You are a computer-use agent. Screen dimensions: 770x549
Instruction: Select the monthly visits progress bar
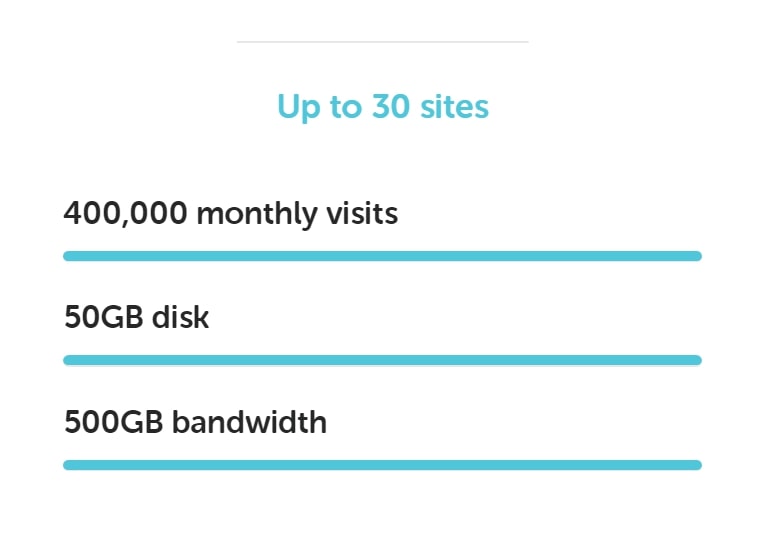pos(383,256)
